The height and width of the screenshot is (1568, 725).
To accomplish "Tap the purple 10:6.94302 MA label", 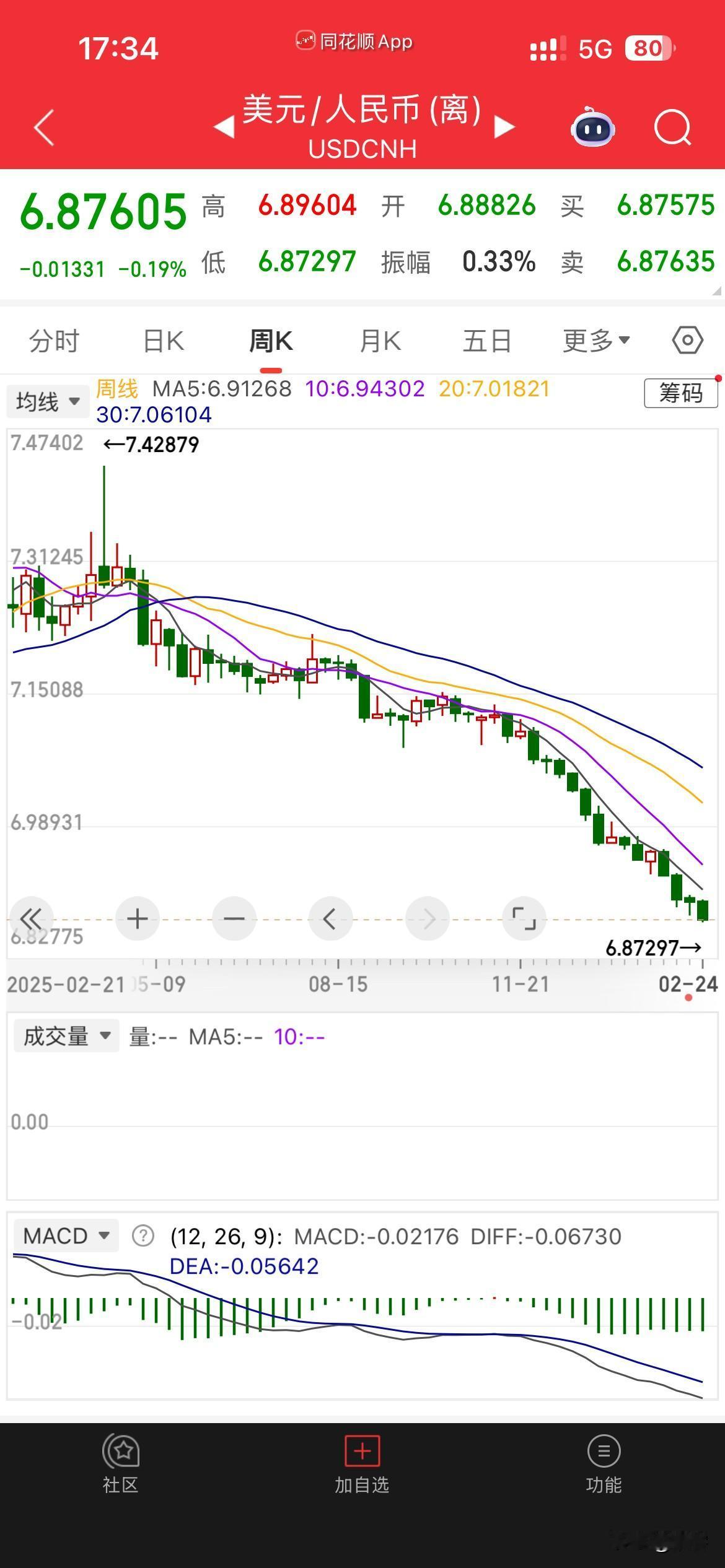I will (x=365, y=389).
